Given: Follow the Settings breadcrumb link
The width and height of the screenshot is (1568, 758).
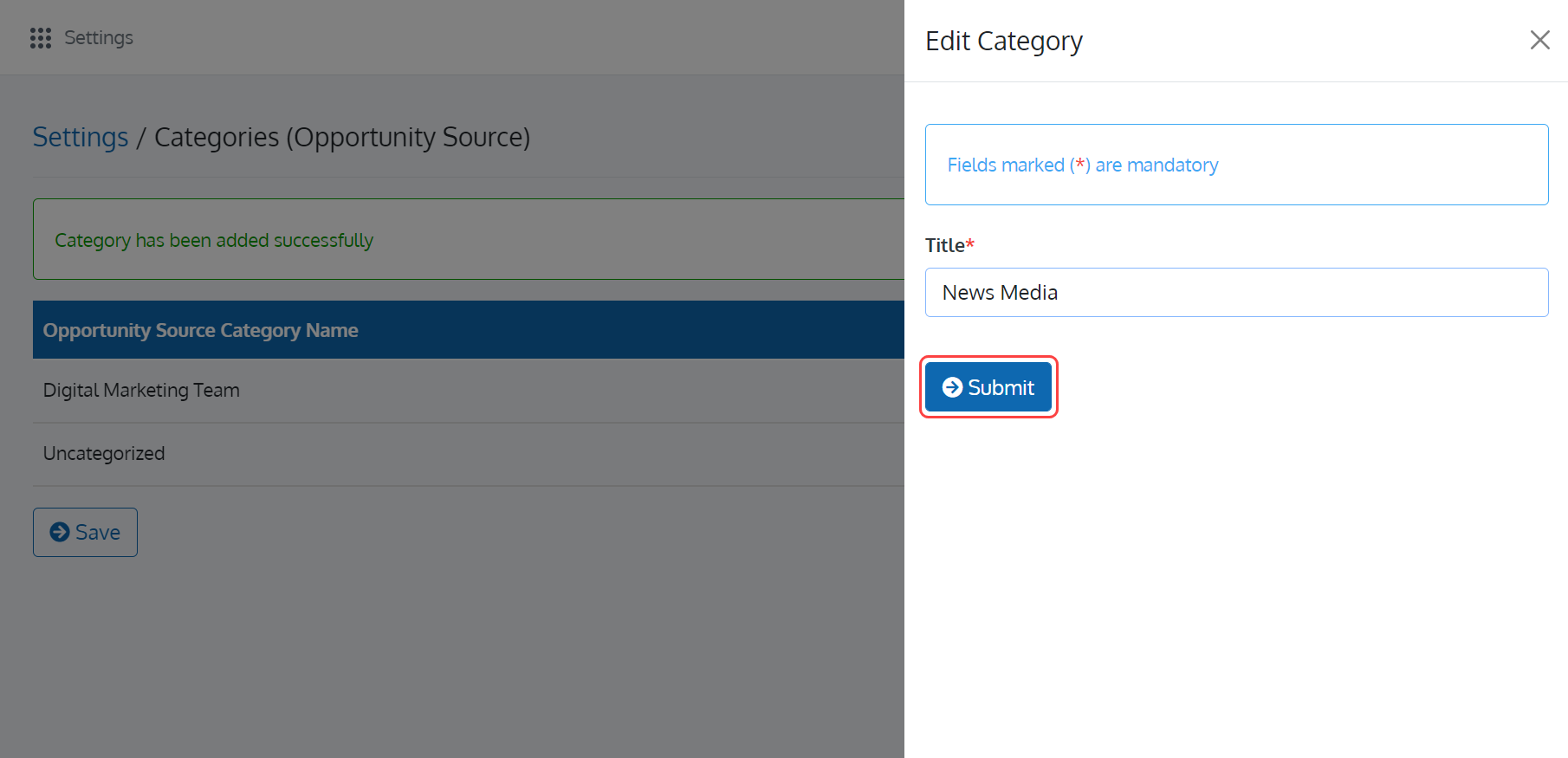Looking at the screenshot, I should [x=81, y=137].
